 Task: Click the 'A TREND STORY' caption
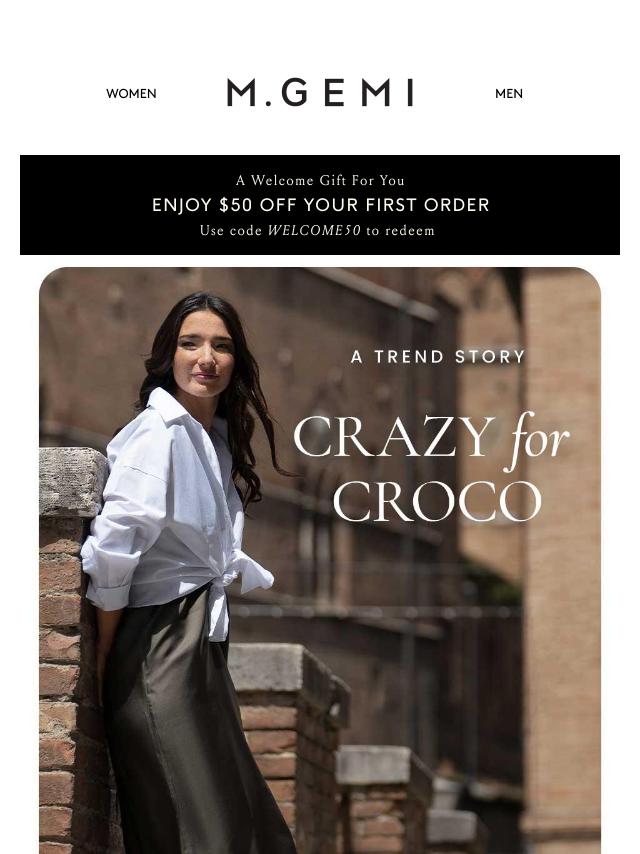click(x=438, y=357)
